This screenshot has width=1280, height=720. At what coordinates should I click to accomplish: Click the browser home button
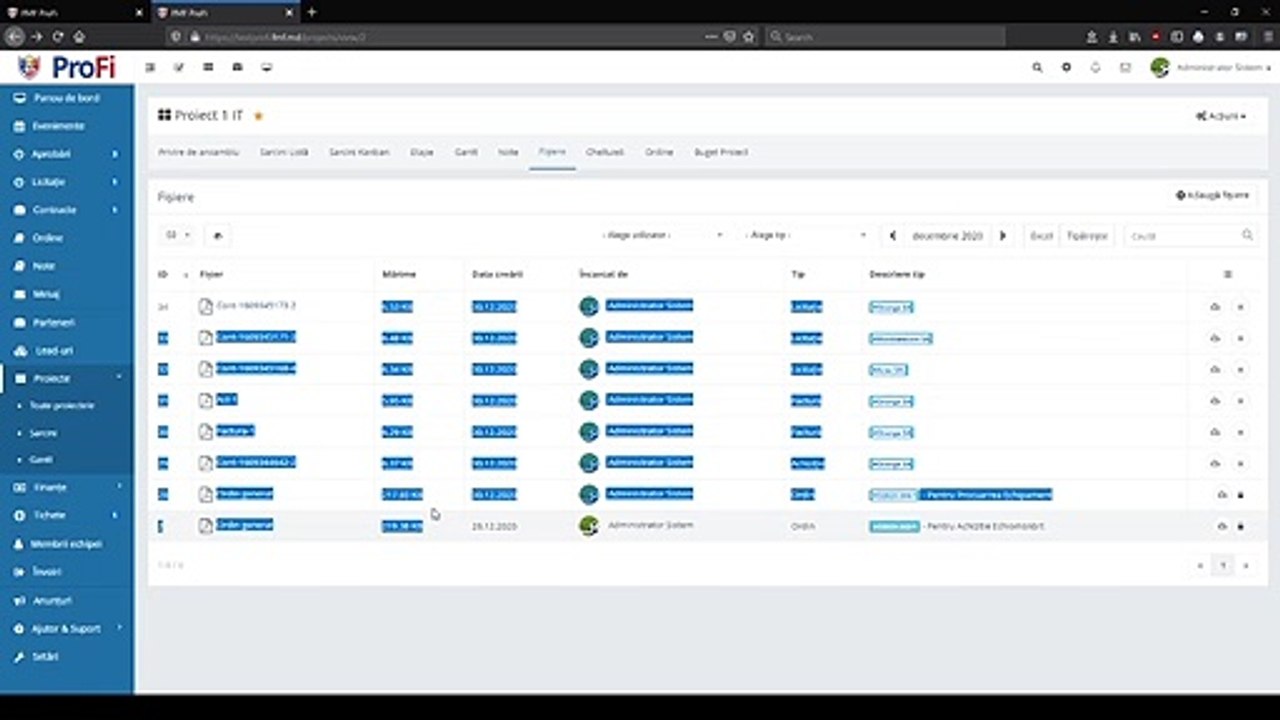79,36
